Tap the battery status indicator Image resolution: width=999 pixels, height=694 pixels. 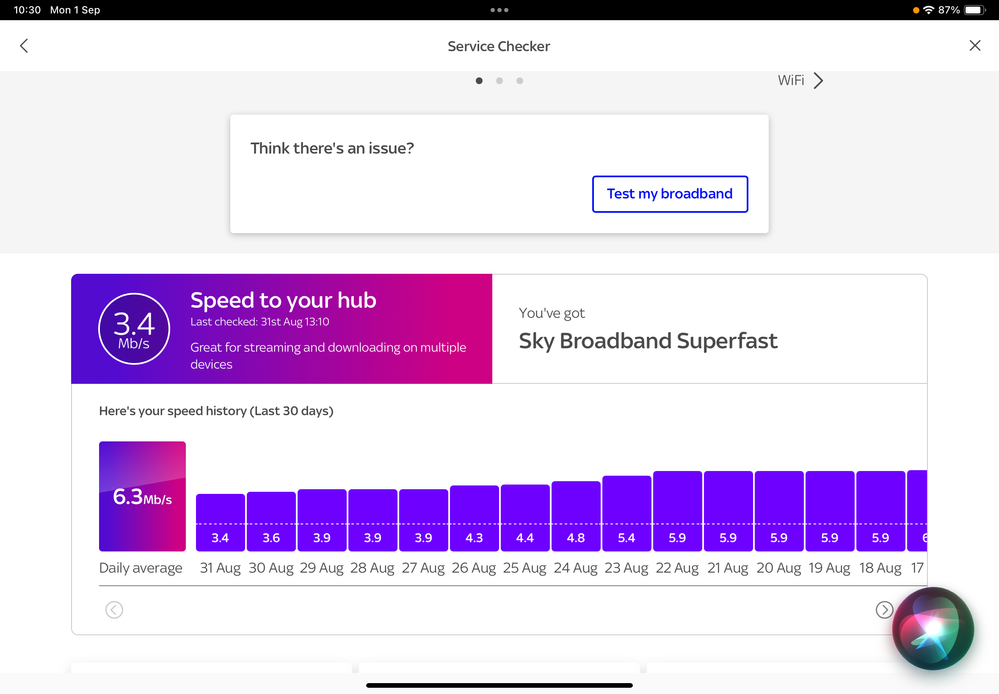[974, 10]
